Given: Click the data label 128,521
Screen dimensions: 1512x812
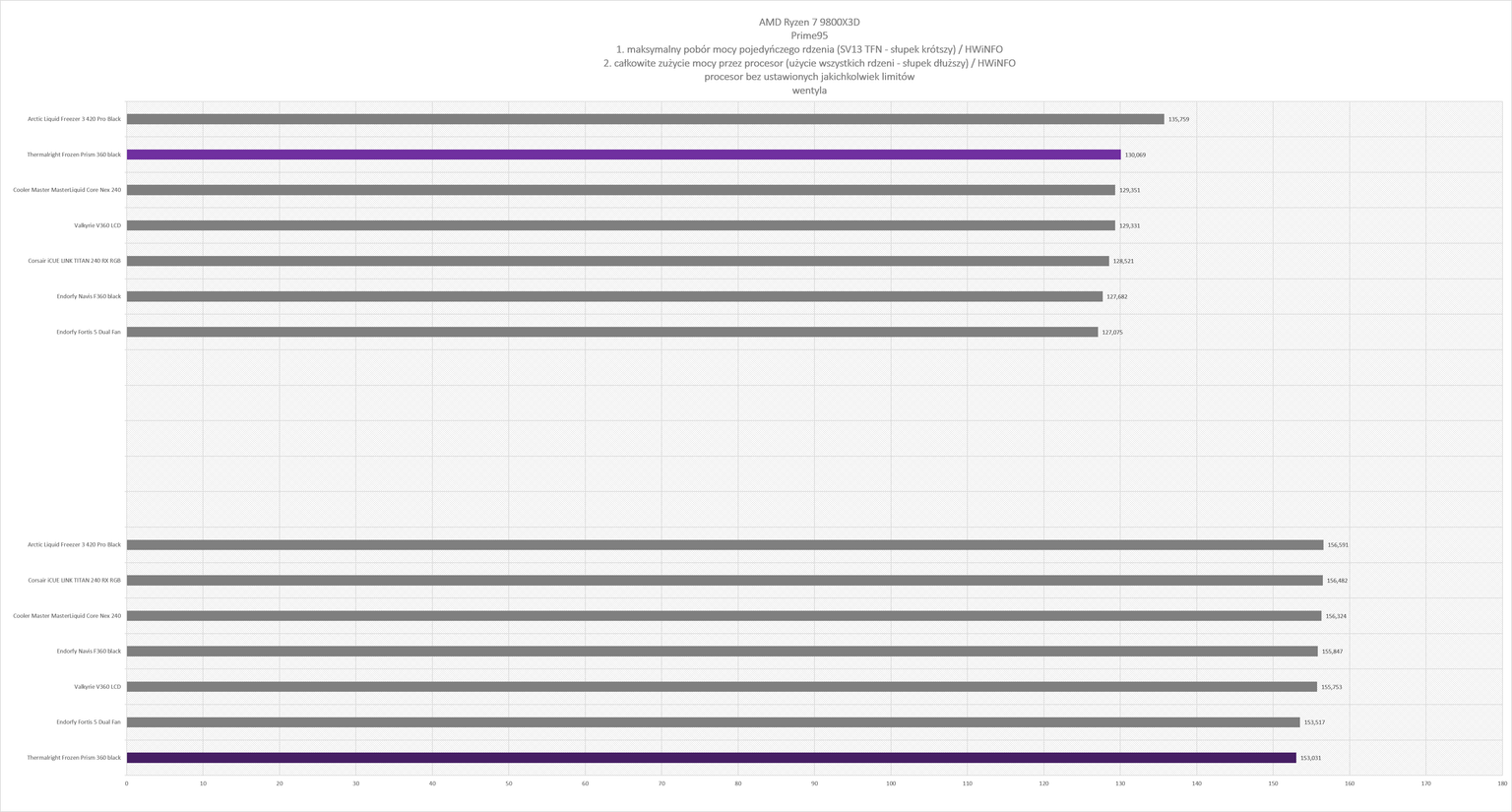Looking at the screenshot, I should [1123, 261].
